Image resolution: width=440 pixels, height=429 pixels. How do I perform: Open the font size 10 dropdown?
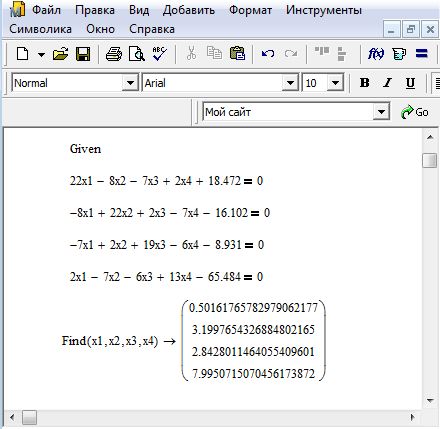(335, 83)
